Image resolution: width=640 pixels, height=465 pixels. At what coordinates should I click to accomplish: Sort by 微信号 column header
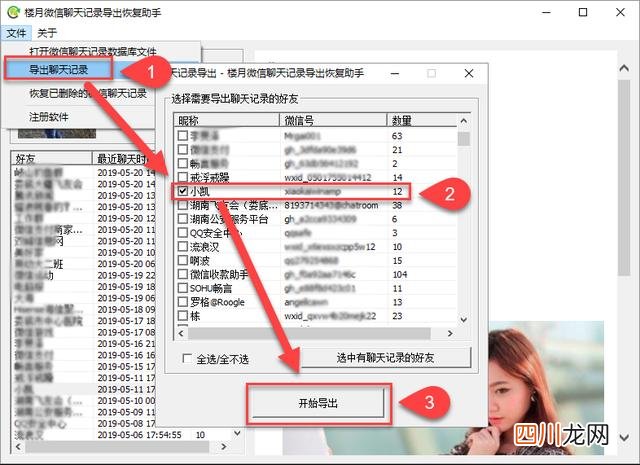[333, 120]
